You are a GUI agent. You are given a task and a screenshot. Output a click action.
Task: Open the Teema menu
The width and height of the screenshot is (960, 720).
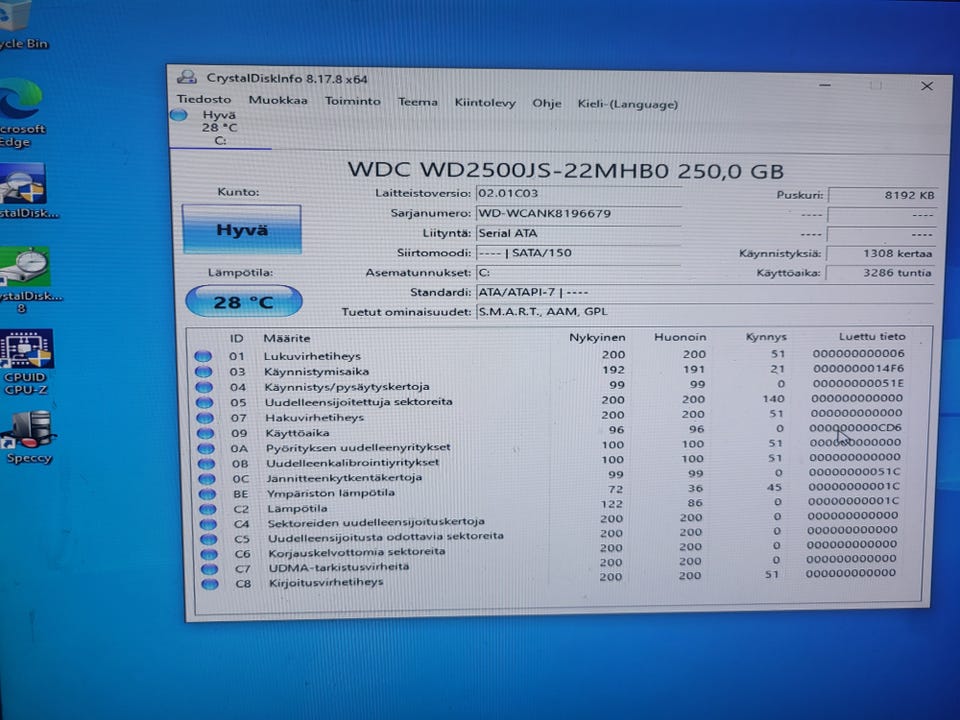coord(418,102)
